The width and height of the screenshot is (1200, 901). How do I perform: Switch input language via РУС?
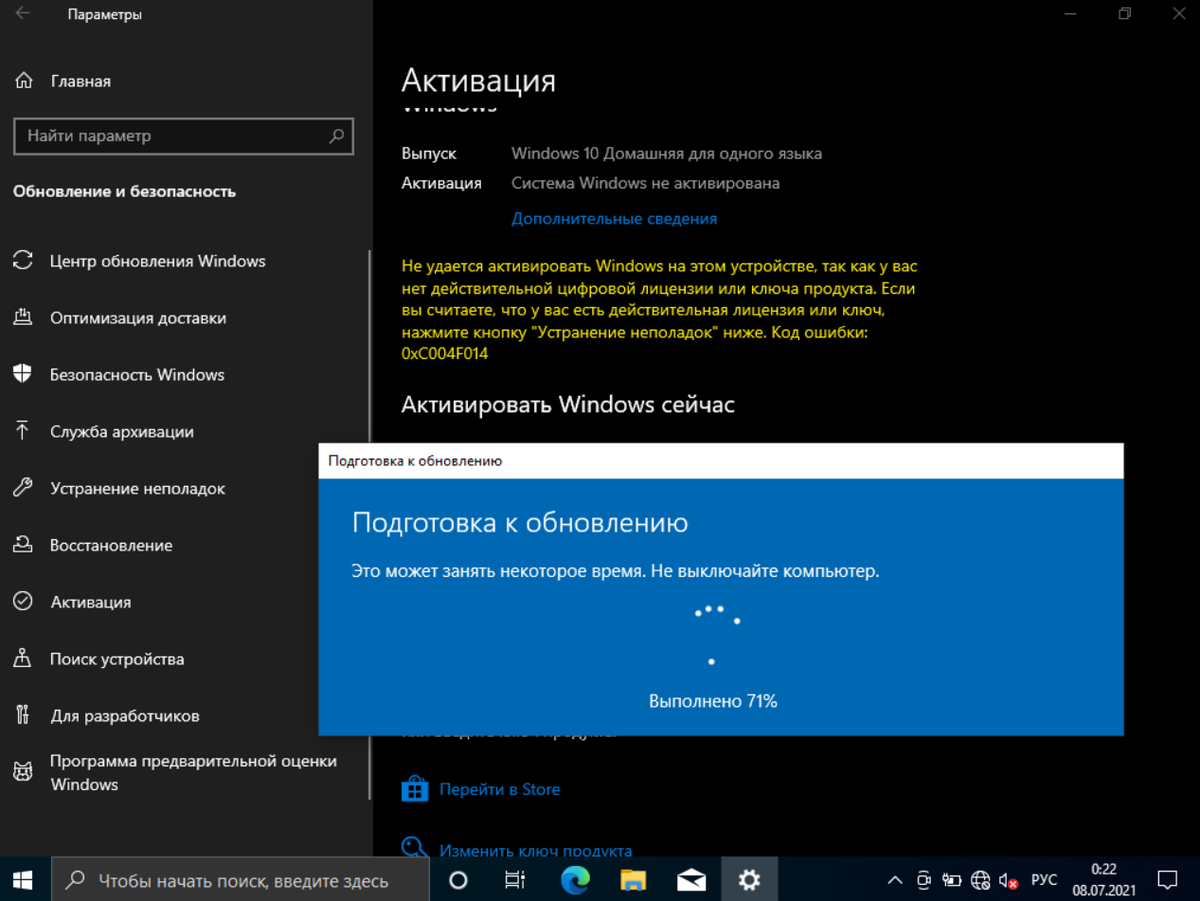(x=1044, y=880)
